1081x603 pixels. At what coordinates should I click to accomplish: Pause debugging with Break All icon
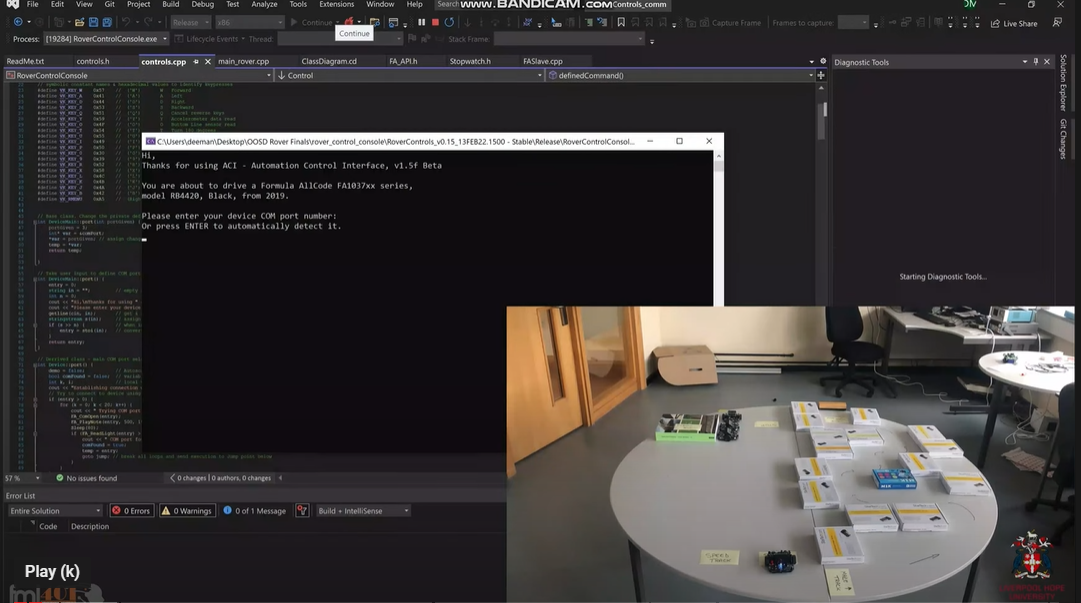coord(422,23)
